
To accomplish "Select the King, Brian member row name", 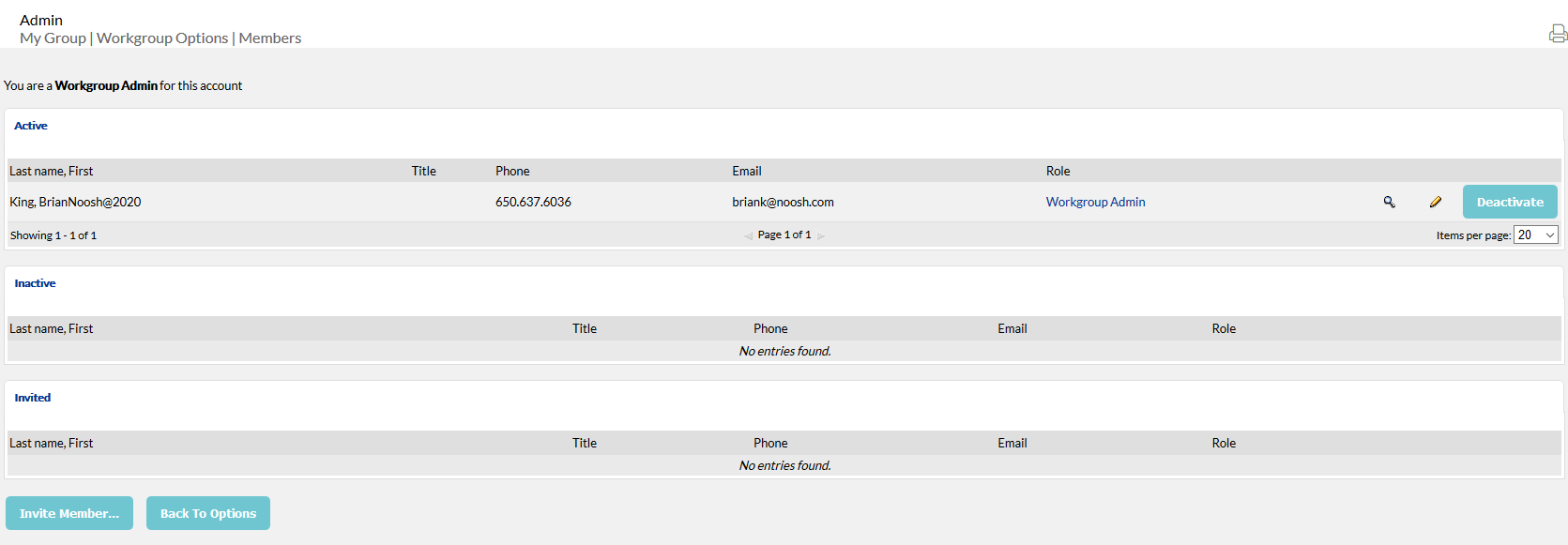I will (x=75, y=202).
